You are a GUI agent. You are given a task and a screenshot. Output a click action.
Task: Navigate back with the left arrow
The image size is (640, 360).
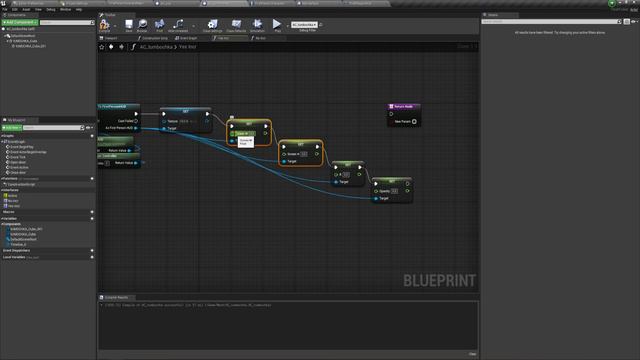click(x=111, y=47)
